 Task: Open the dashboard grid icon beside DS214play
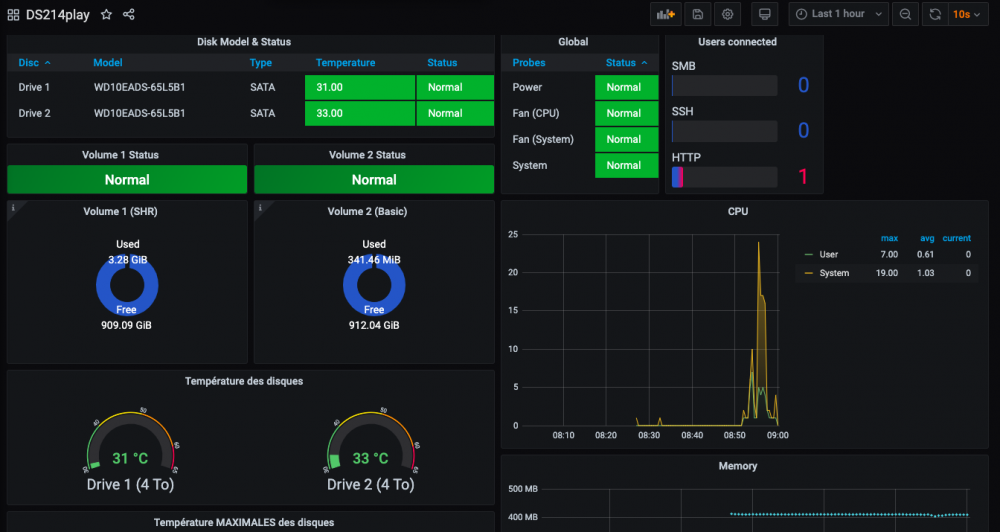(x=14, y=15)
